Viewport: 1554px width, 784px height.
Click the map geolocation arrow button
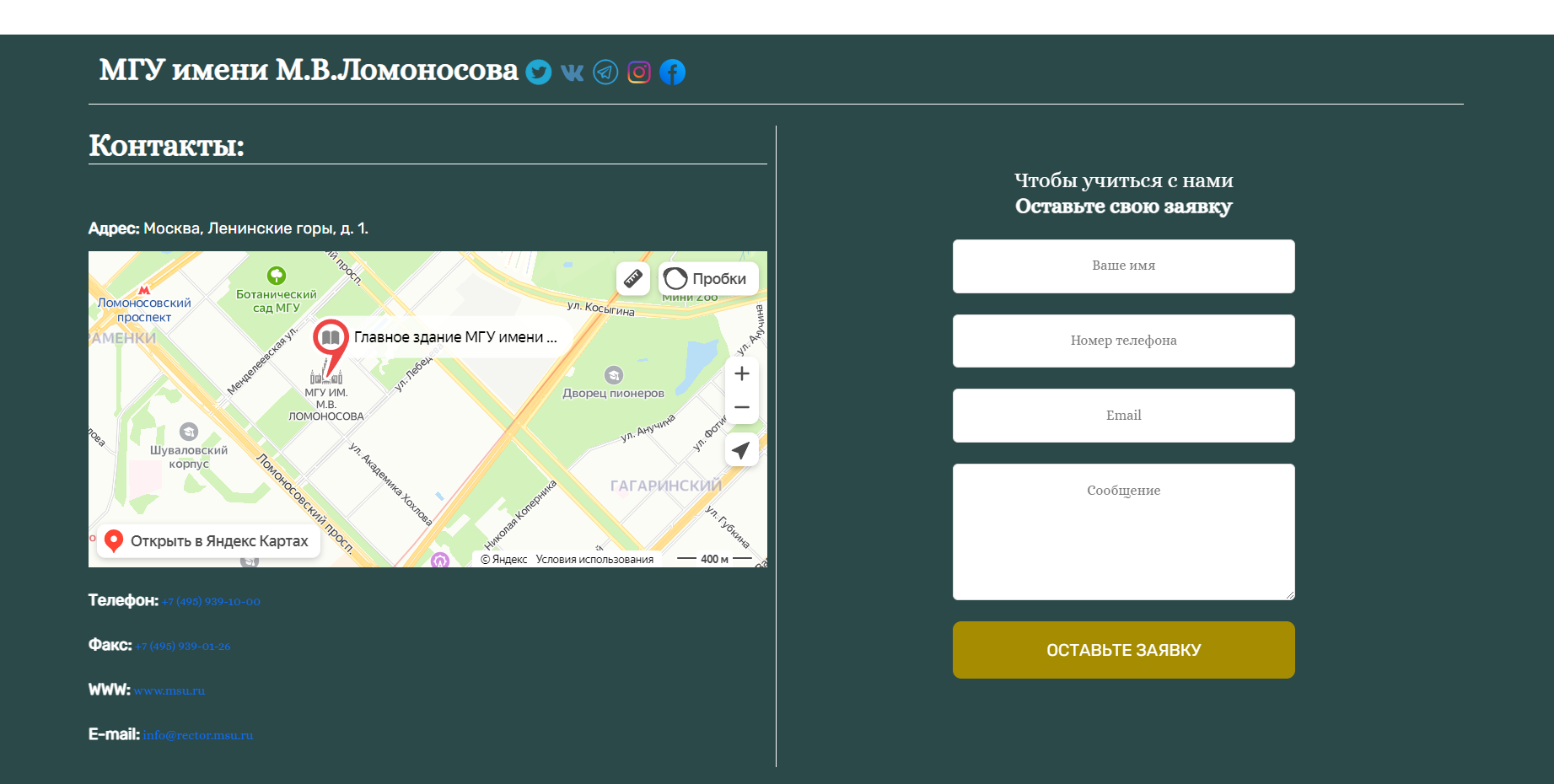742,450
